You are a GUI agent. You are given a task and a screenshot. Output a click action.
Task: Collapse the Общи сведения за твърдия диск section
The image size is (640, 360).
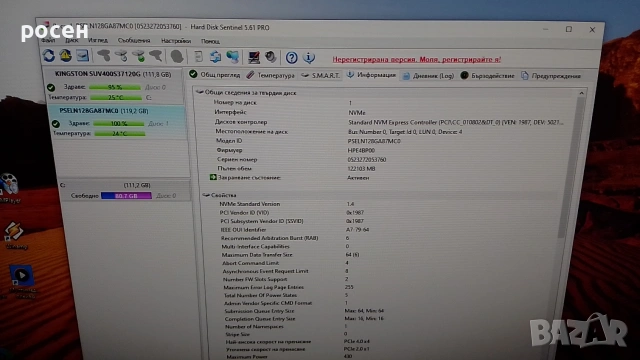(199, 93)
